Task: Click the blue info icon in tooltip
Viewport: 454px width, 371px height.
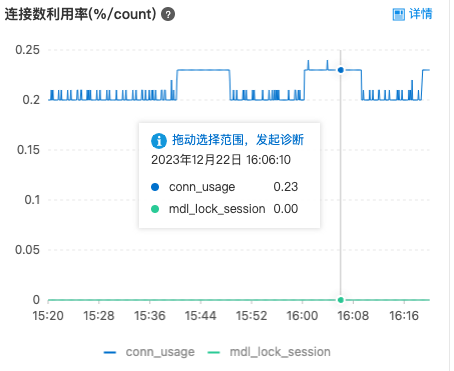Action: [x=159, y=140]
